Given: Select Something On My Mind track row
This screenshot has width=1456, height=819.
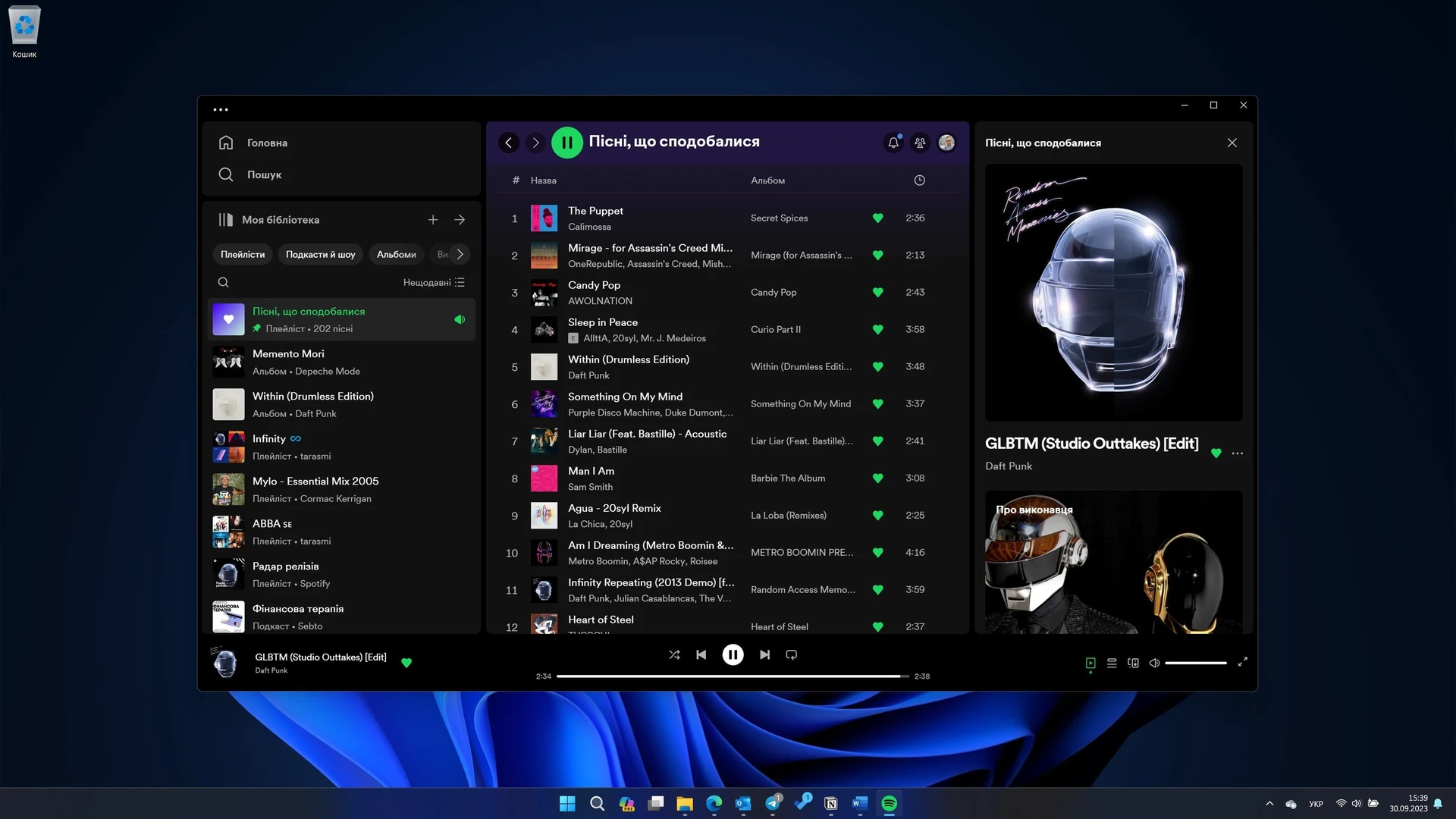Looking at the screenshot, I should (728, 404).
